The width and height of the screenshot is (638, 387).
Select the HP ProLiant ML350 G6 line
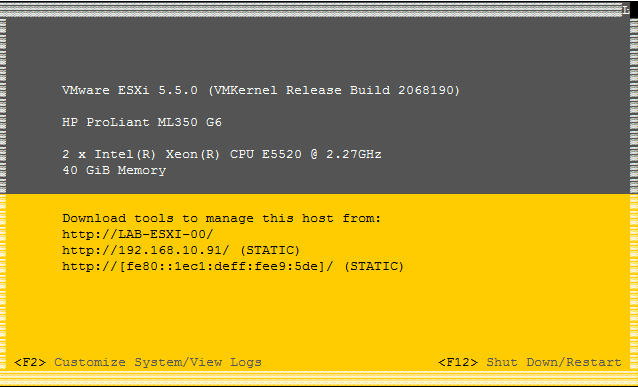[142, 122]
